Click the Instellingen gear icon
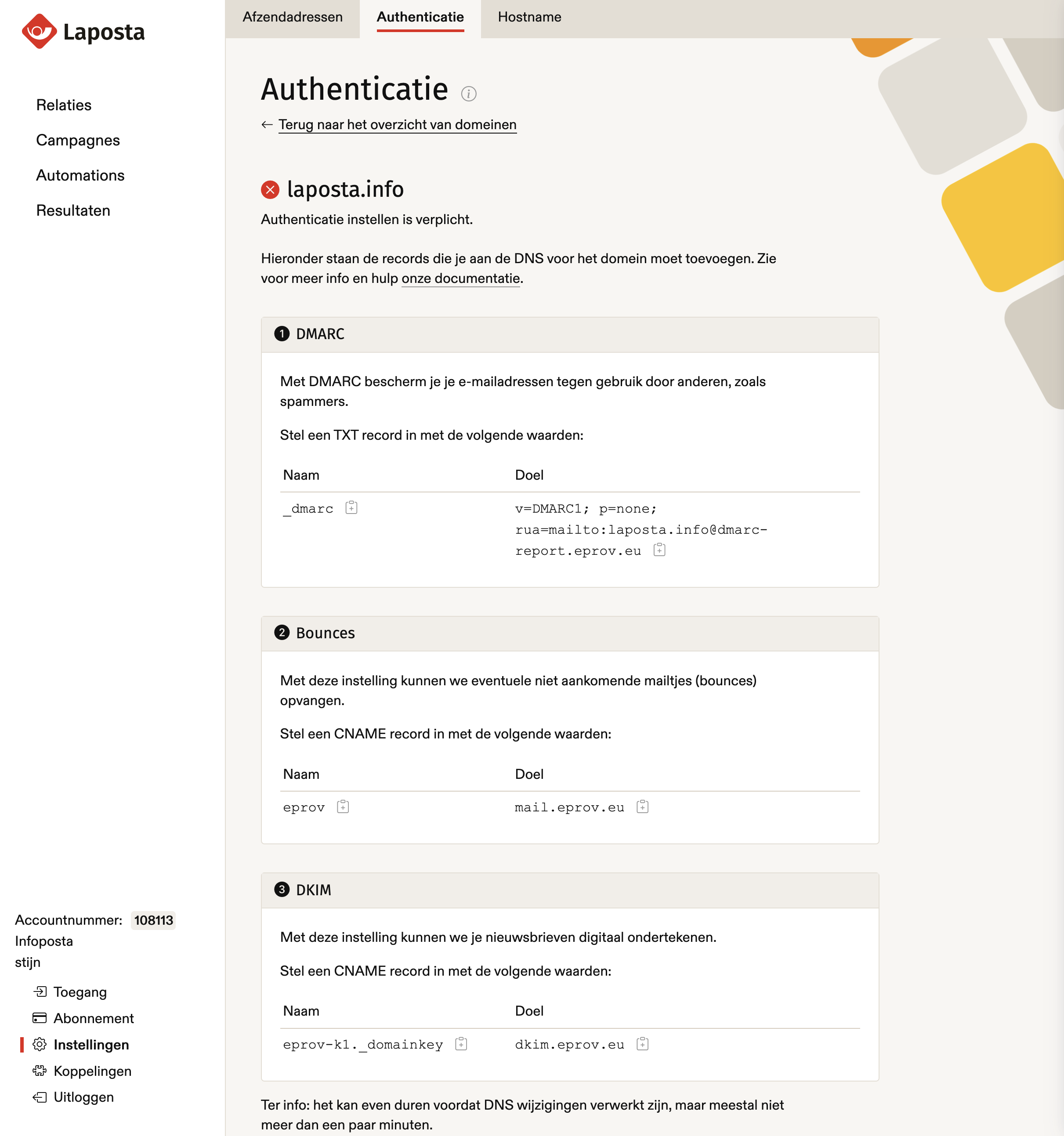This screenshot has height=1136, width=1064. tap(40, 1044)
